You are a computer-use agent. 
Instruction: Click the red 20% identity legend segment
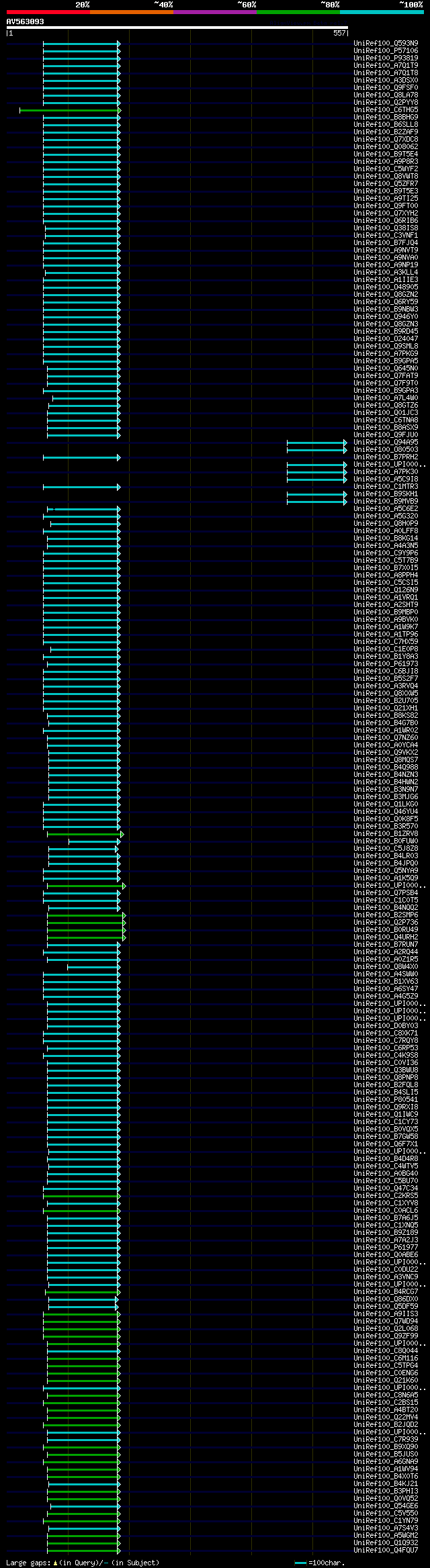(x=48, y=12)
